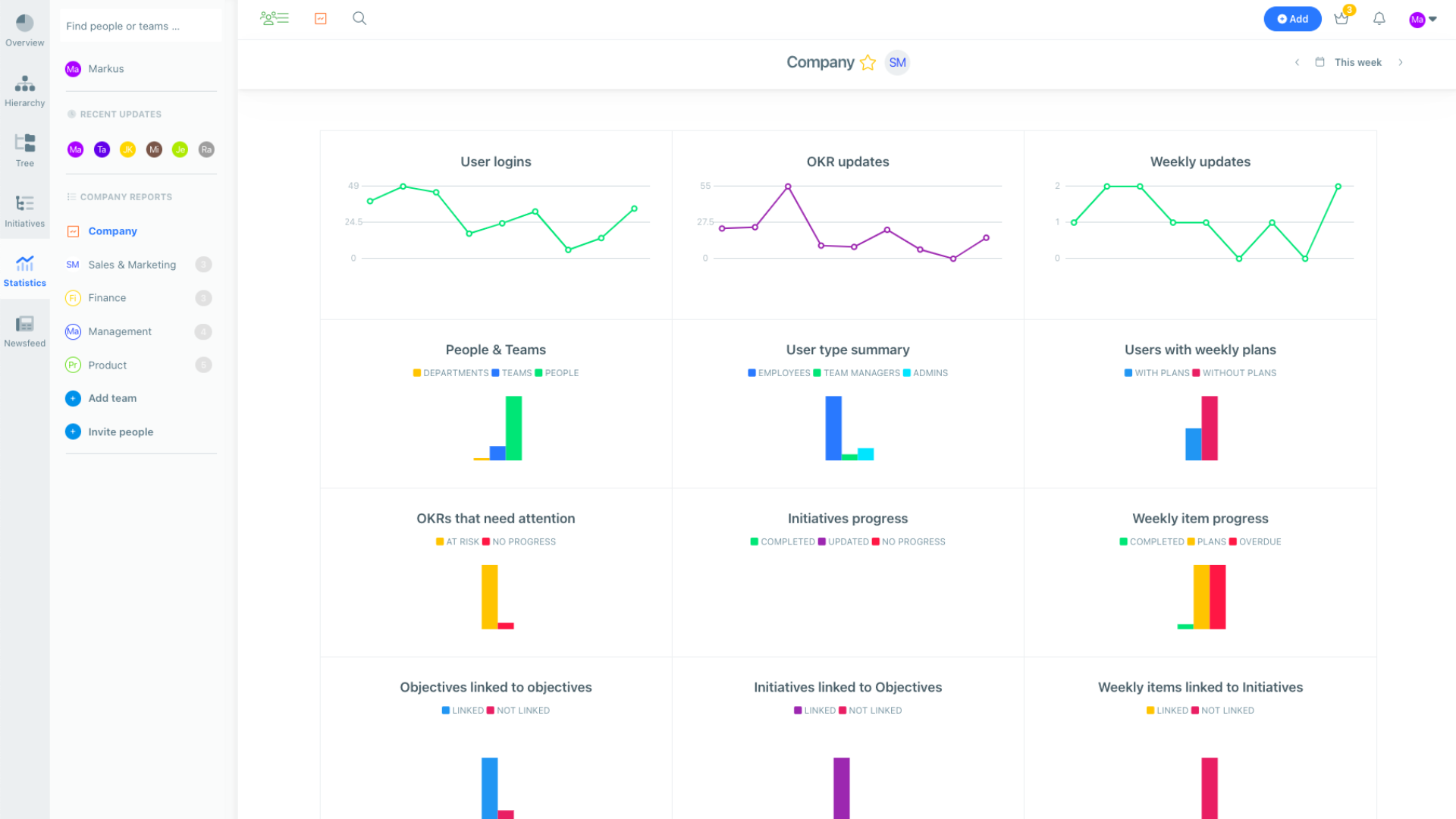Toggle Finance team visibility
Image resolution: width=1456 pixels, height=819 pixels.
tap(204, 298)
